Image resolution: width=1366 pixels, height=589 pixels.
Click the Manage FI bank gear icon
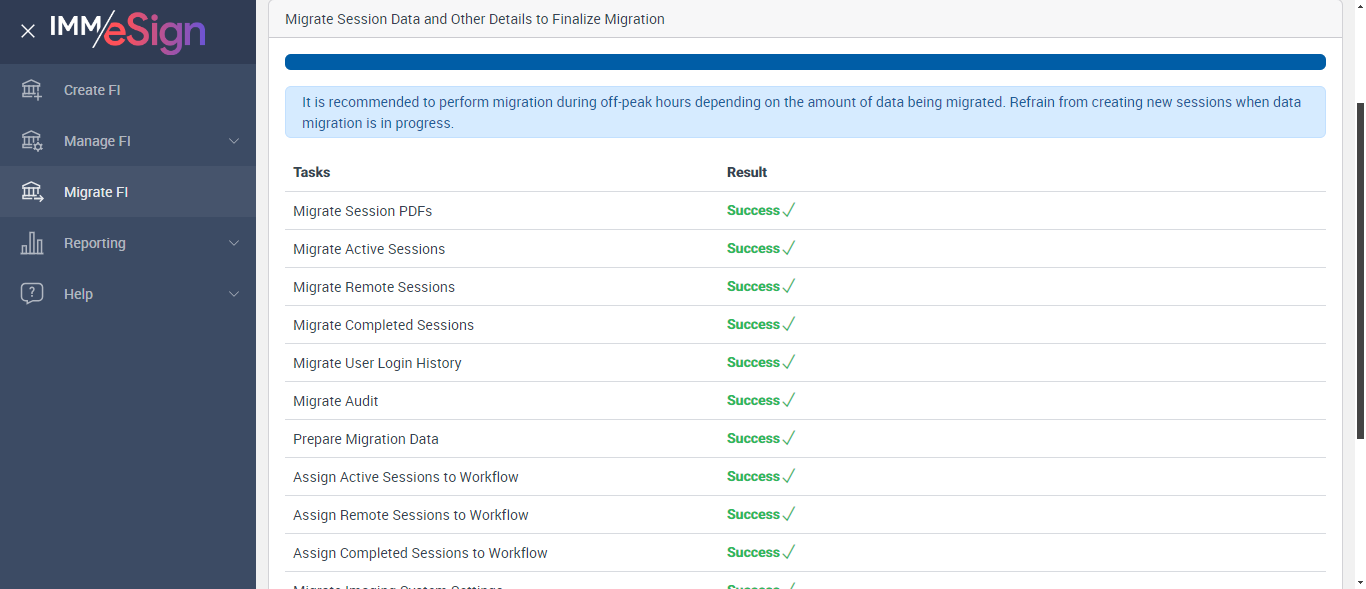(x=32, y=141)
